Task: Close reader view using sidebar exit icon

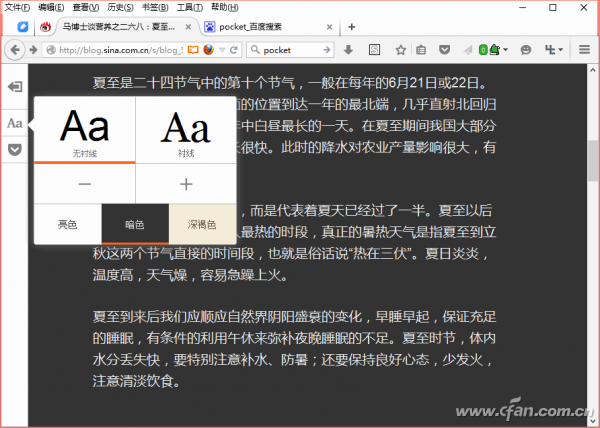Action: [x=15, y=86]
